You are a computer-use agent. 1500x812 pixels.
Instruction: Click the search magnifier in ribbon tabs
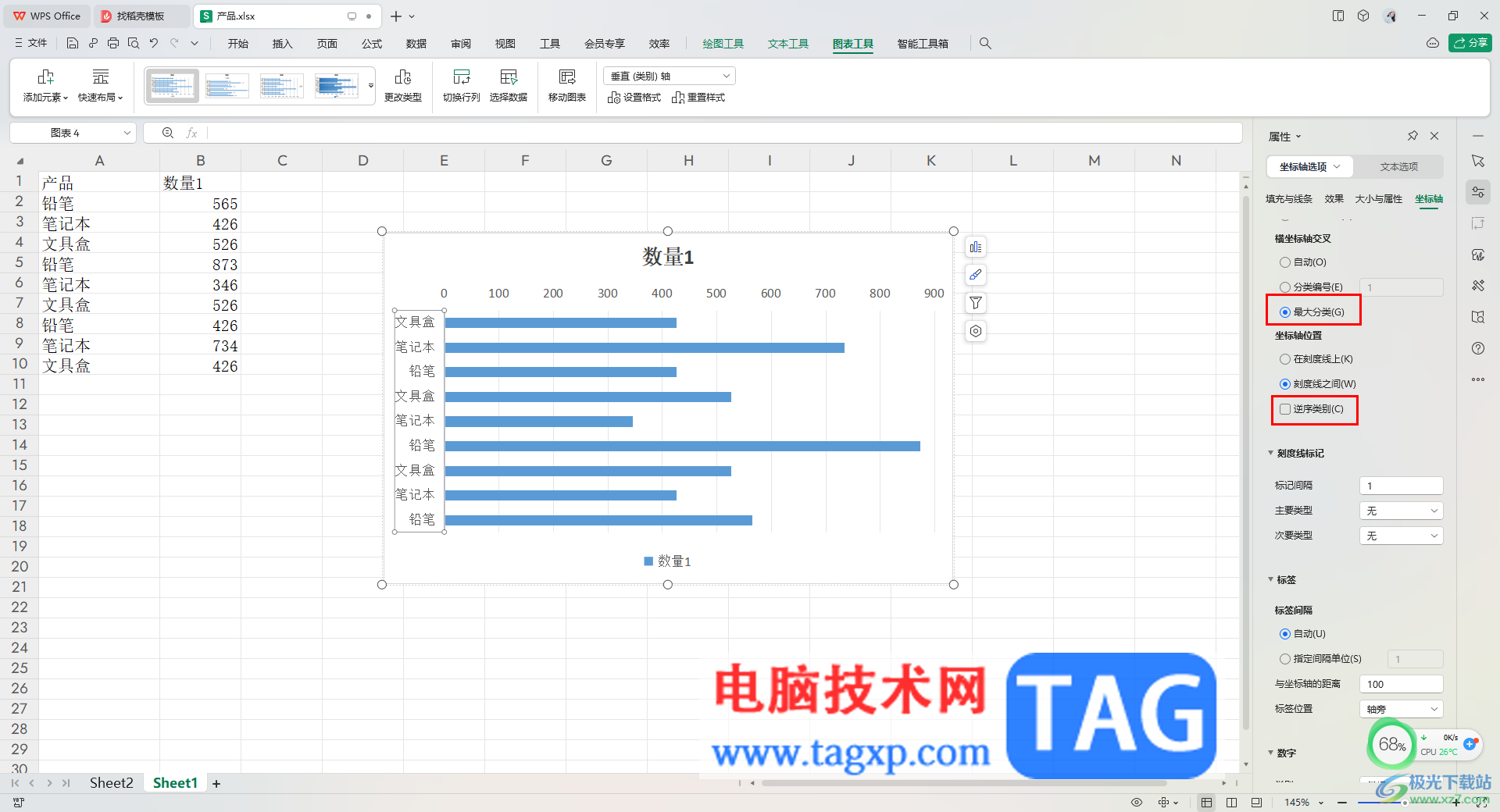(x=985, y=44)
